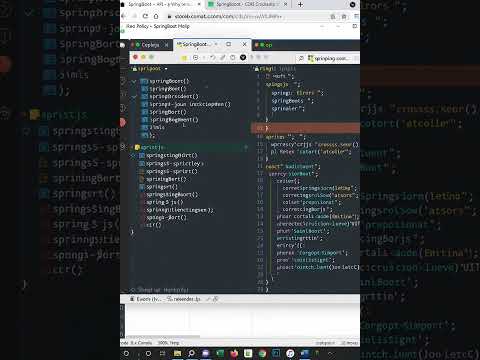Click the circled minus icon in the IDE toolbar

coord(196,58)
